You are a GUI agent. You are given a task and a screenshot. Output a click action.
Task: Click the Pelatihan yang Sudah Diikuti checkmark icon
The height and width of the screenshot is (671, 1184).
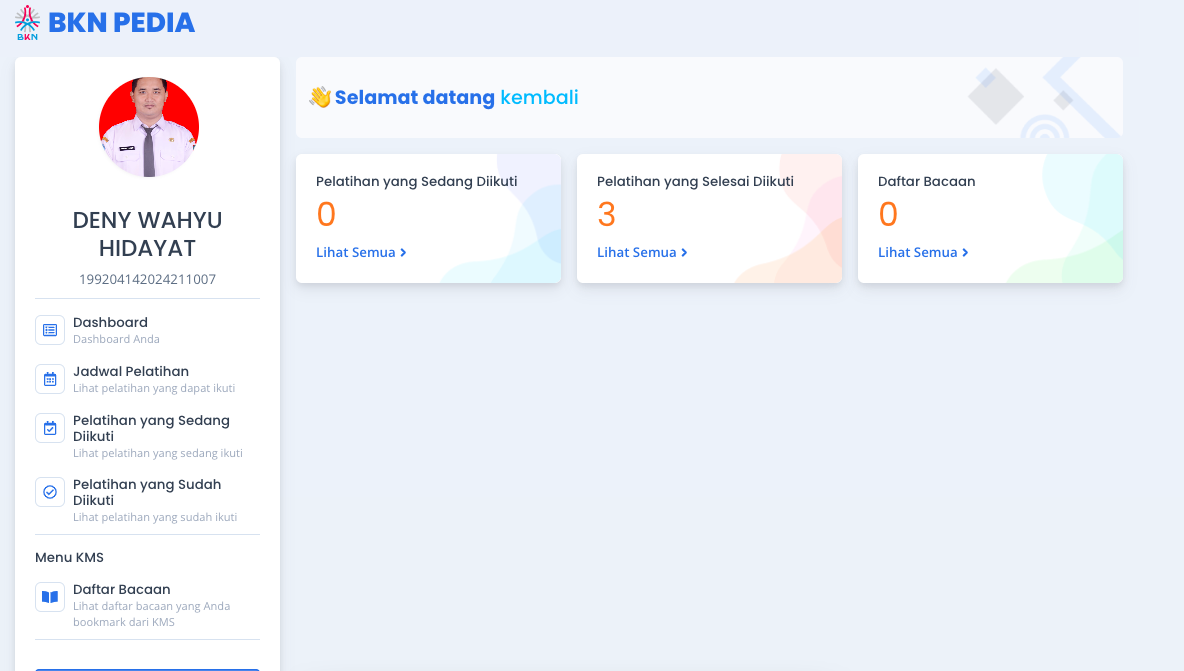50,492
